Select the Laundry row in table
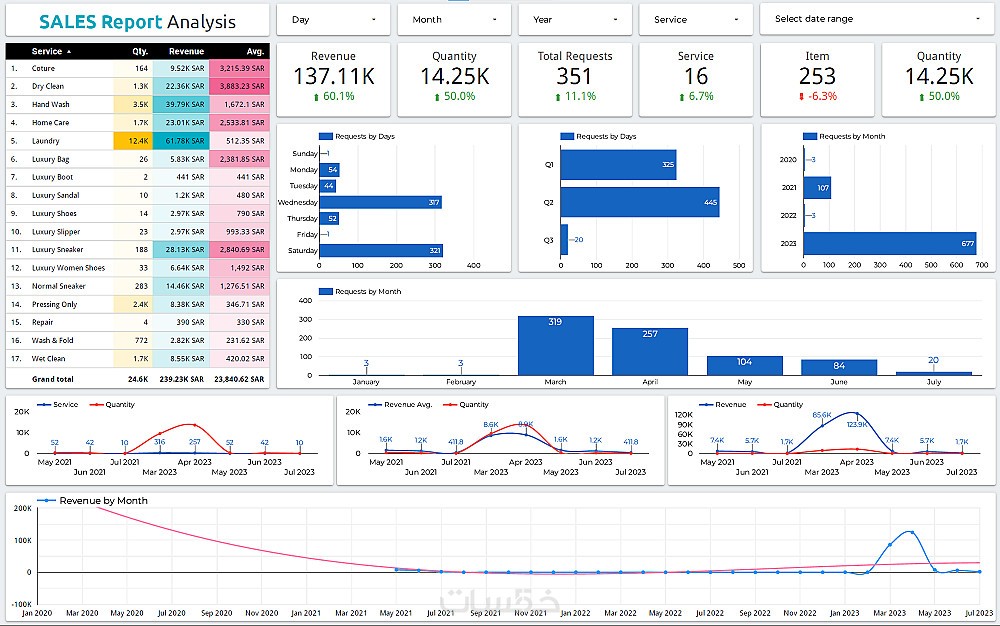Screen dimensions: 1000x626 pos(138,140)
